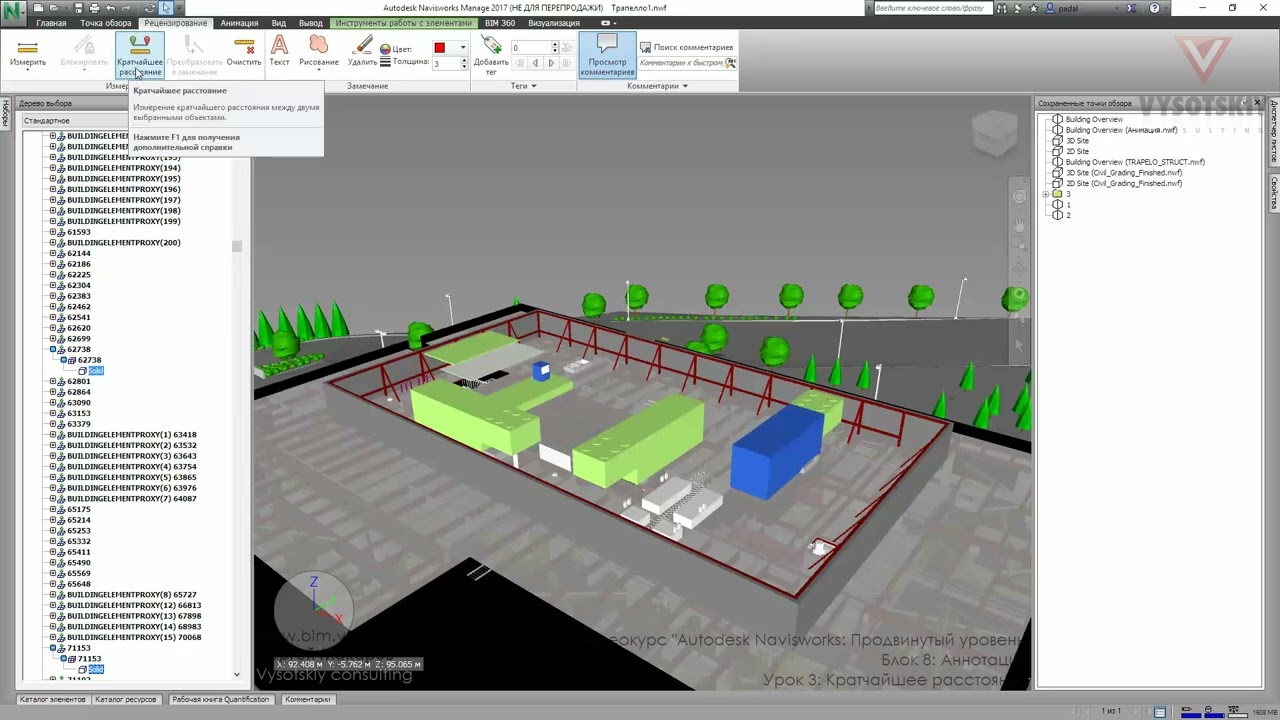Open the Navisworks application menu button
The height and width of the screenshot is (720, 1280).
coord(13,15)
